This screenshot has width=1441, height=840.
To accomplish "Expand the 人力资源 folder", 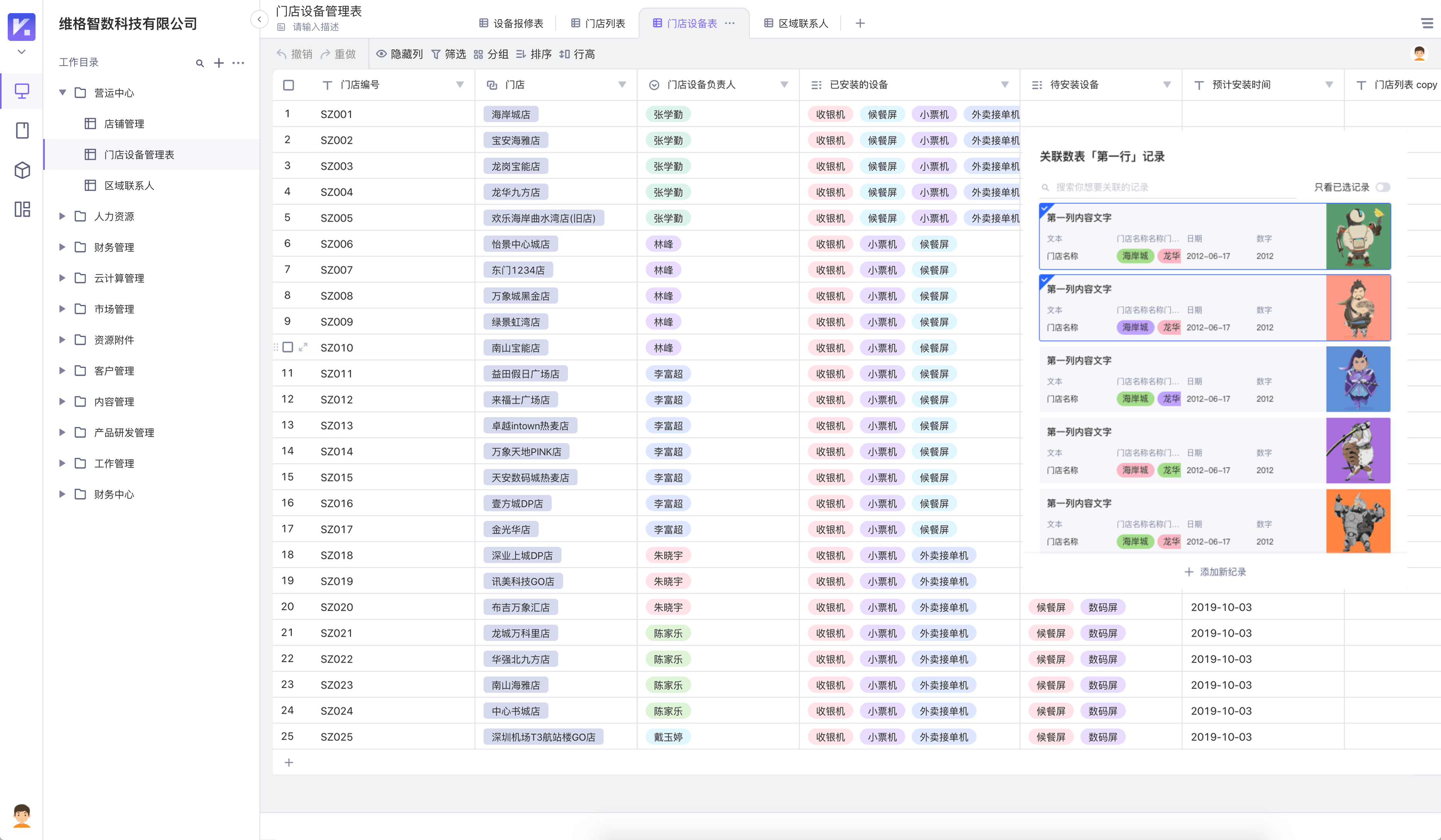I will point(62,216).
